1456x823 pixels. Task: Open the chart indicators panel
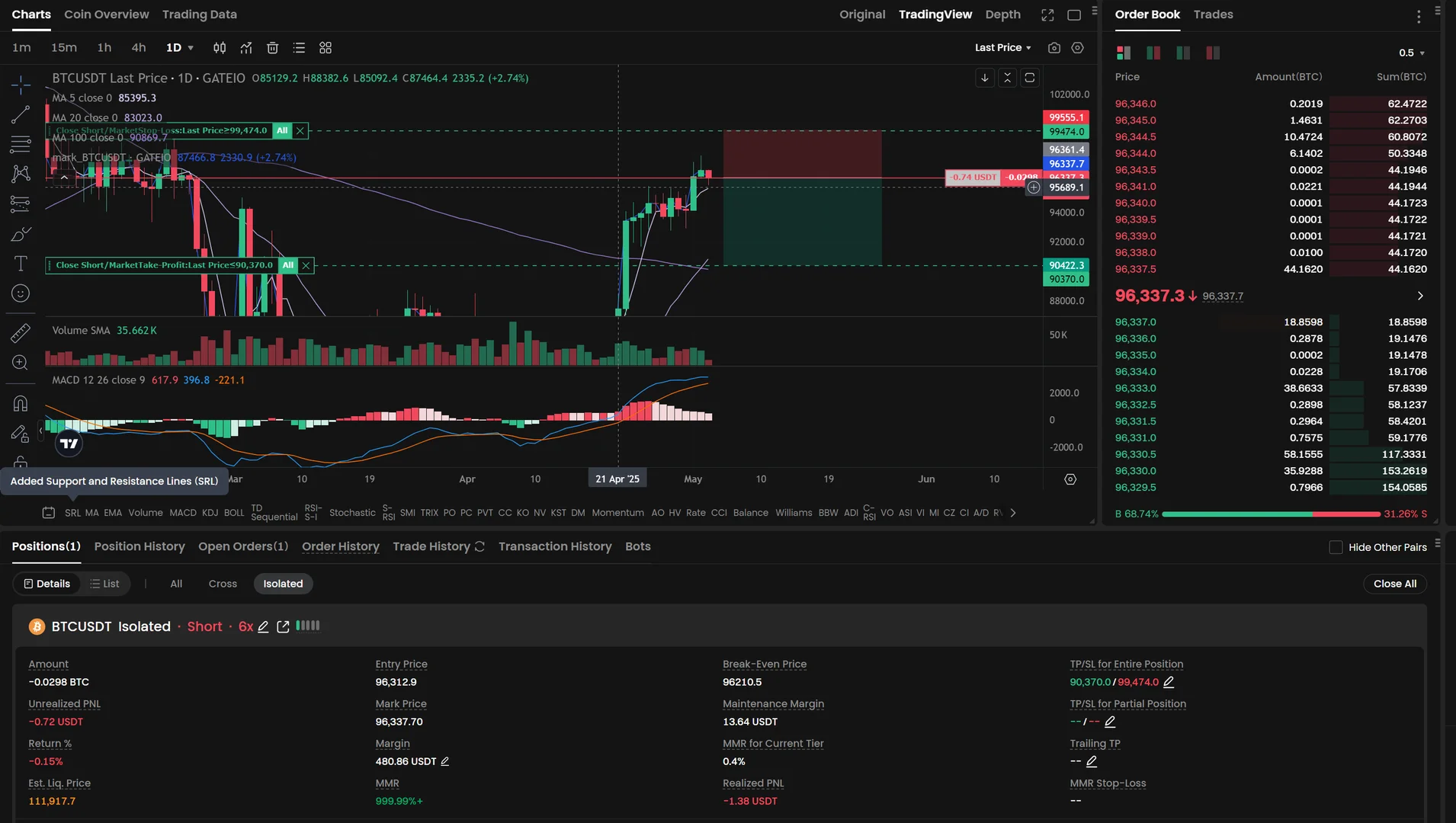[246, 48]
